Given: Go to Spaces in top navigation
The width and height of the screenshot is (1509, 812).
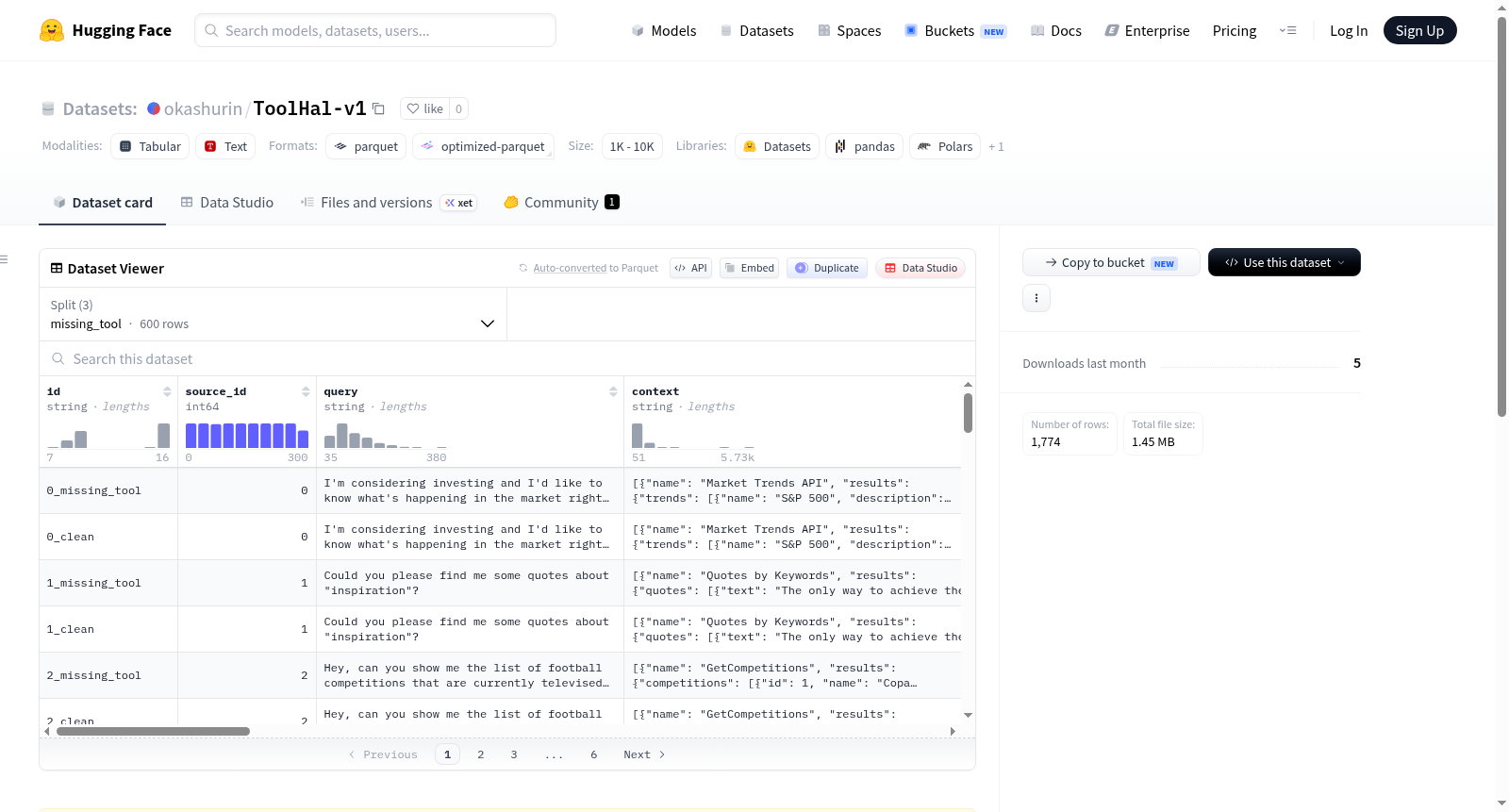Looking at the screenshot, I should click(x=850, y=31).
